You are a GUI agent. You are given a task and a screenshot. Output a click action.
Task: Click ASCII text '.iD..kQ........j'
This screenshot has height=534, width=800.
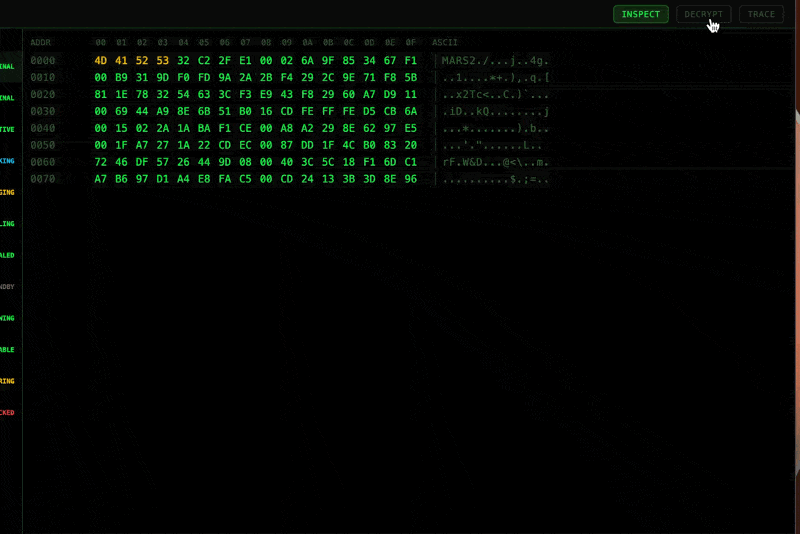495,111
